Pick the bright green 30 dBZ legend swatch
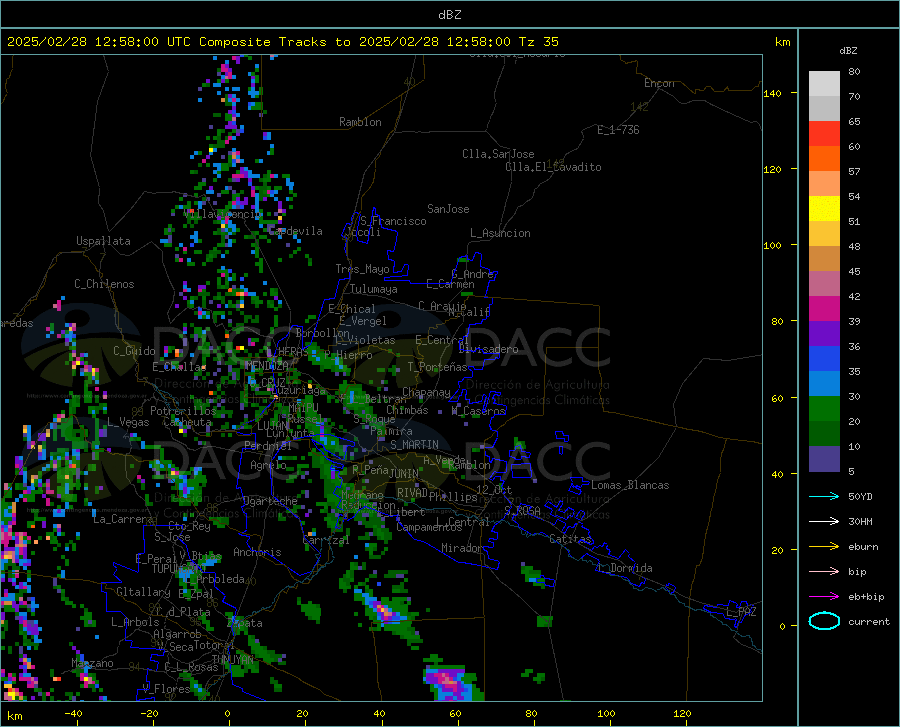The height and width of the screenshot is (727, 900). click(824, 409)
